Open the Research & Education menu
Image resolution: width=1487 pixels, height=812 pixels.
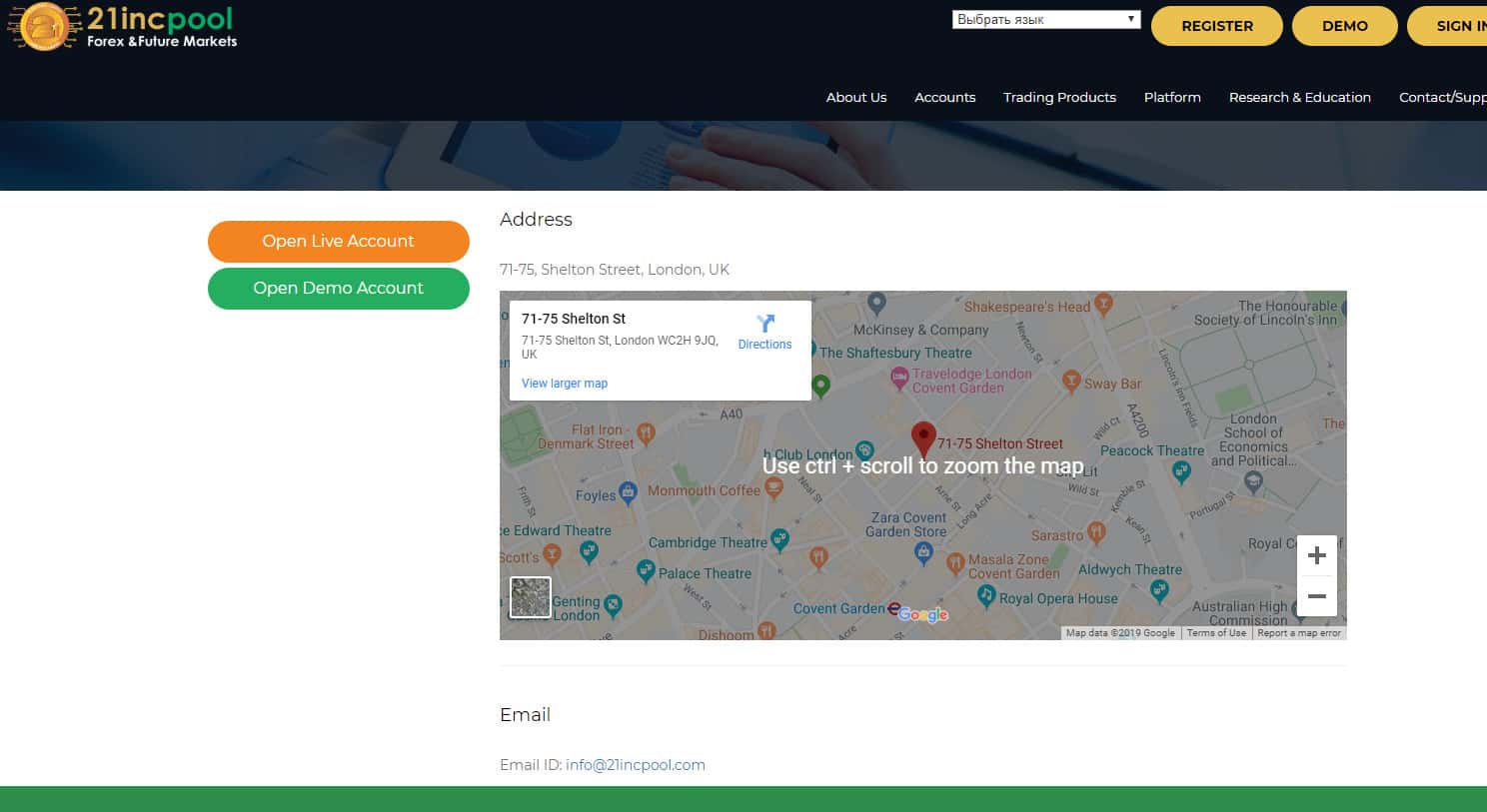click(1299, 97)
